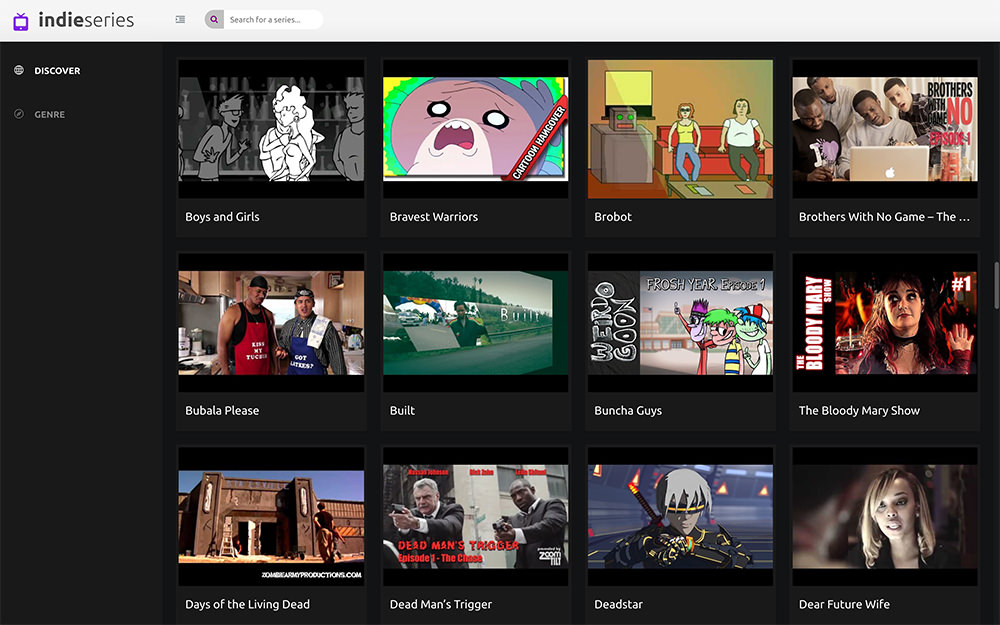
Task: Open the Brobot thumbnail image
Action: pyautogui.click(x=680, y=129)
